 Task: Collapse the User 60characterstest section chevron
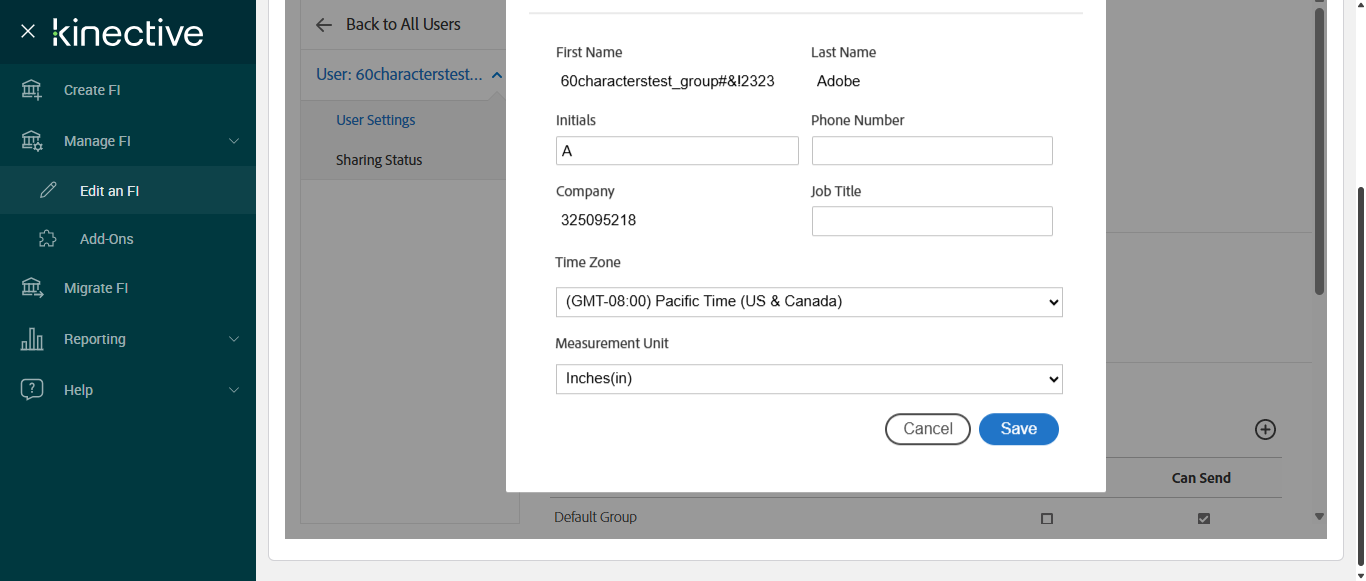(x=497, y=75)
